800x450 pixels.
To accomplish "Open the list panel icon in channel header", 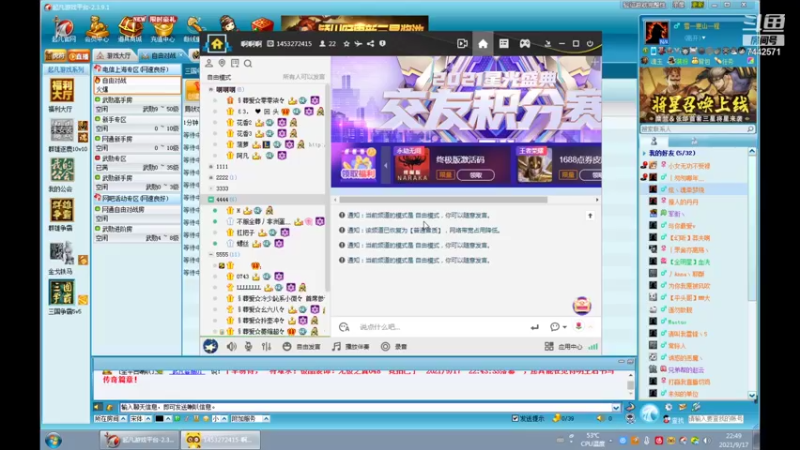I will (x=504, y=44).
